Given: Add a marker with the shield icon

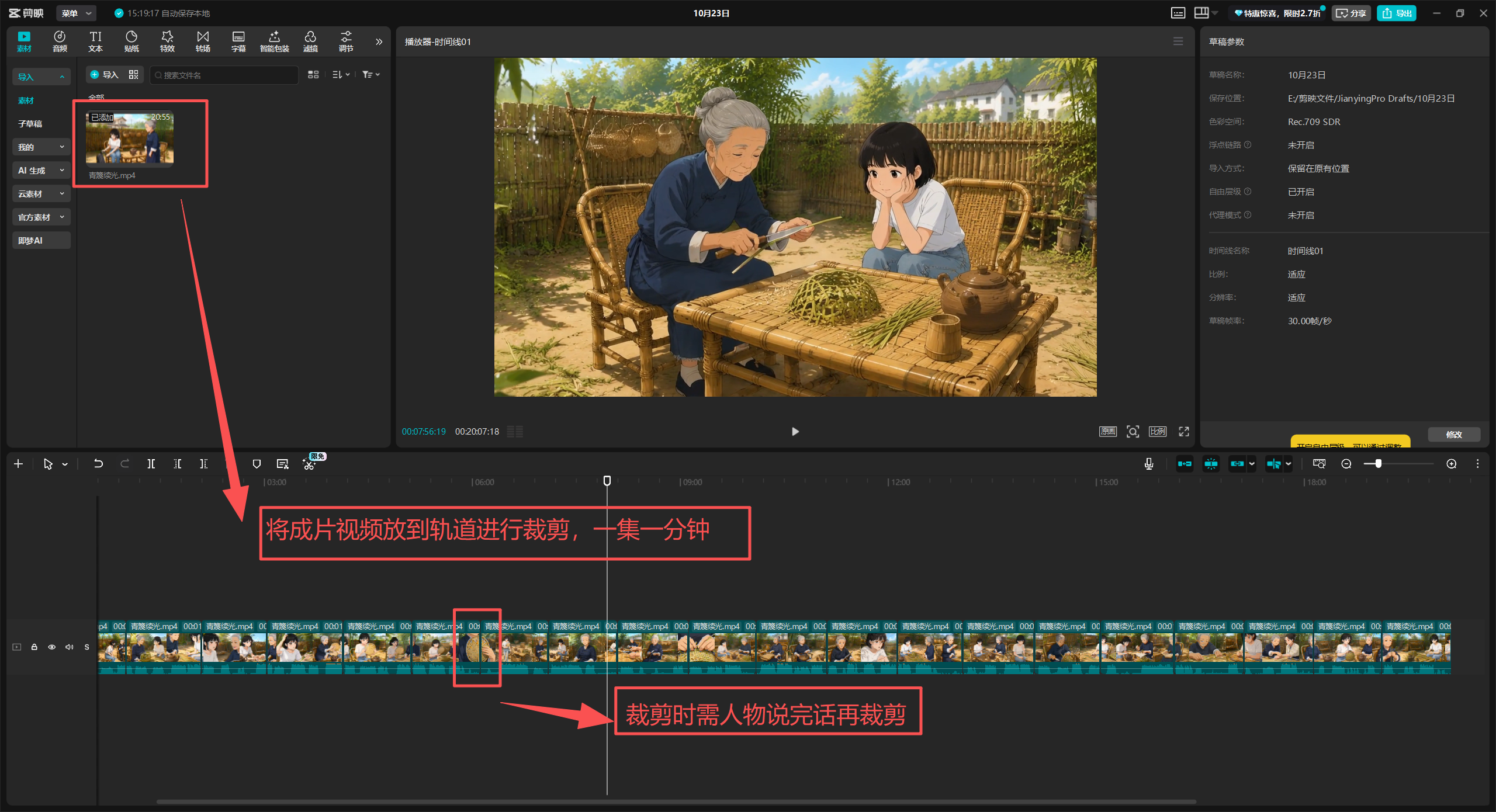Looking at the screenshot, I should [x=257, y=464].
